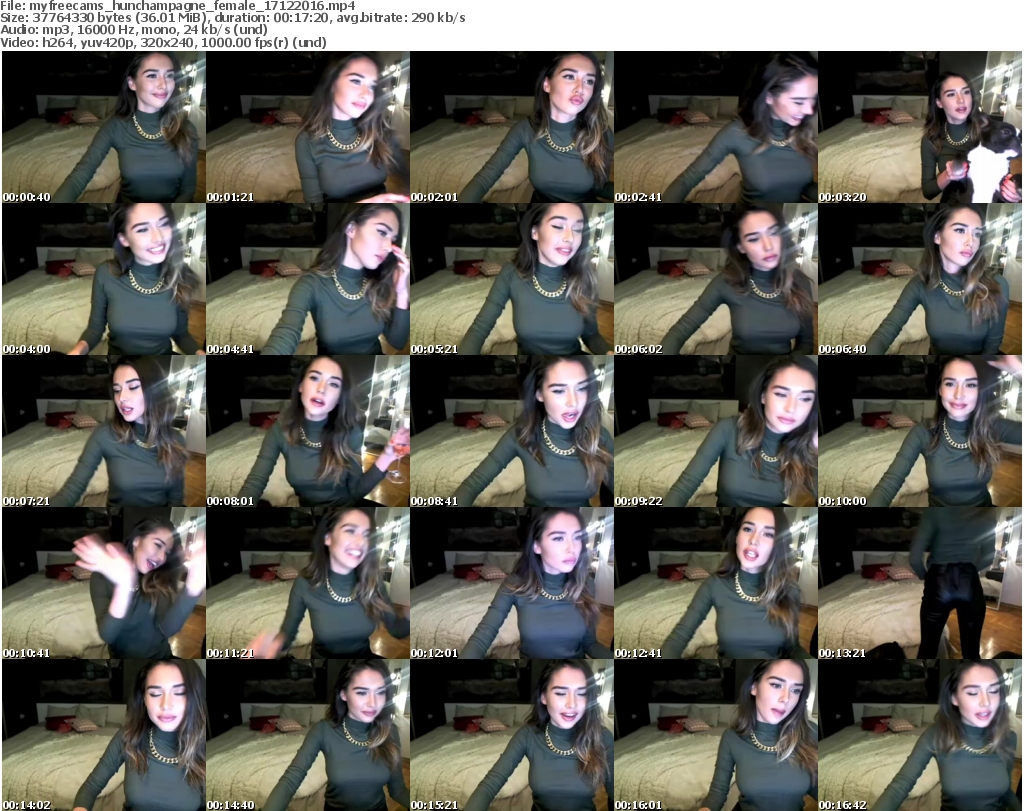Click the 'Video: h264, yuv420p' header line
The width and height of the screenshot is (1024, 811).
tap(163, 42)
